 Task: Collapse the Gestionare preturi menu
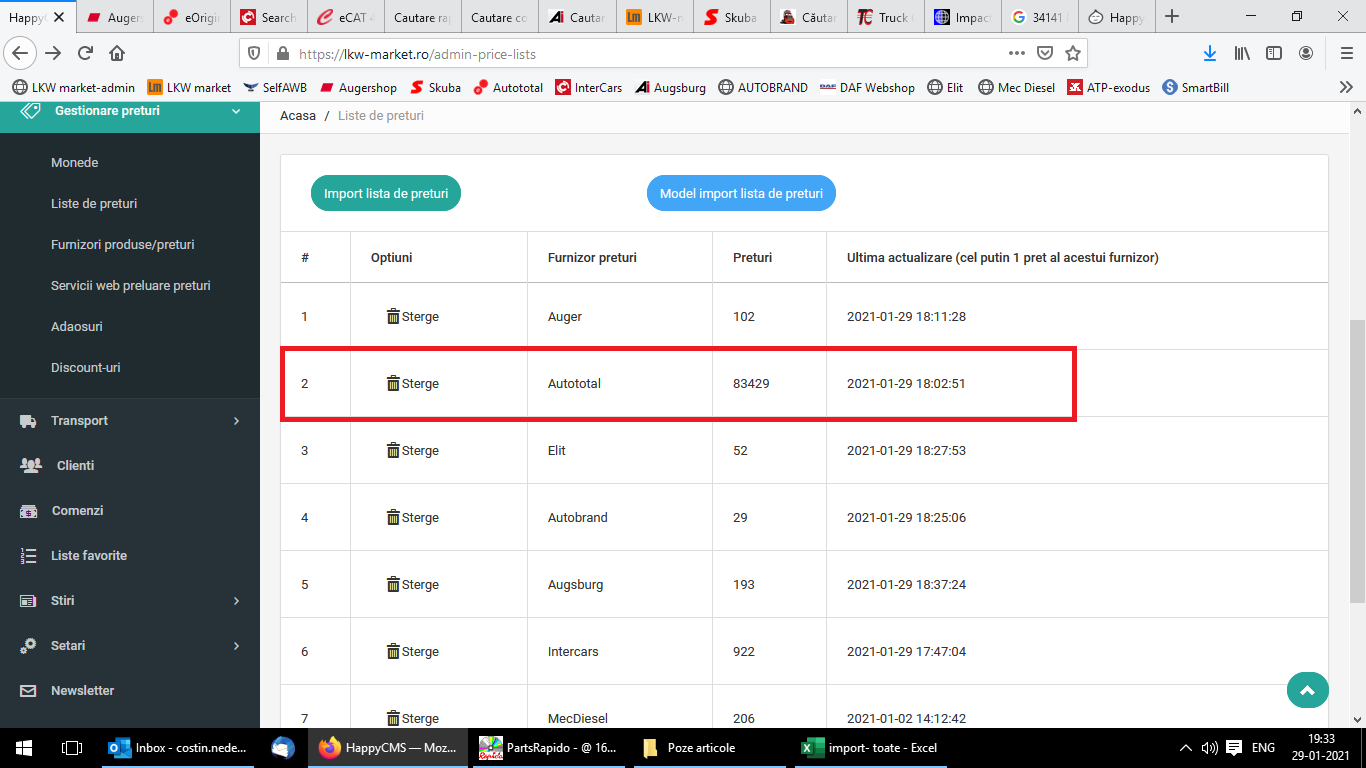pos(130,111)
